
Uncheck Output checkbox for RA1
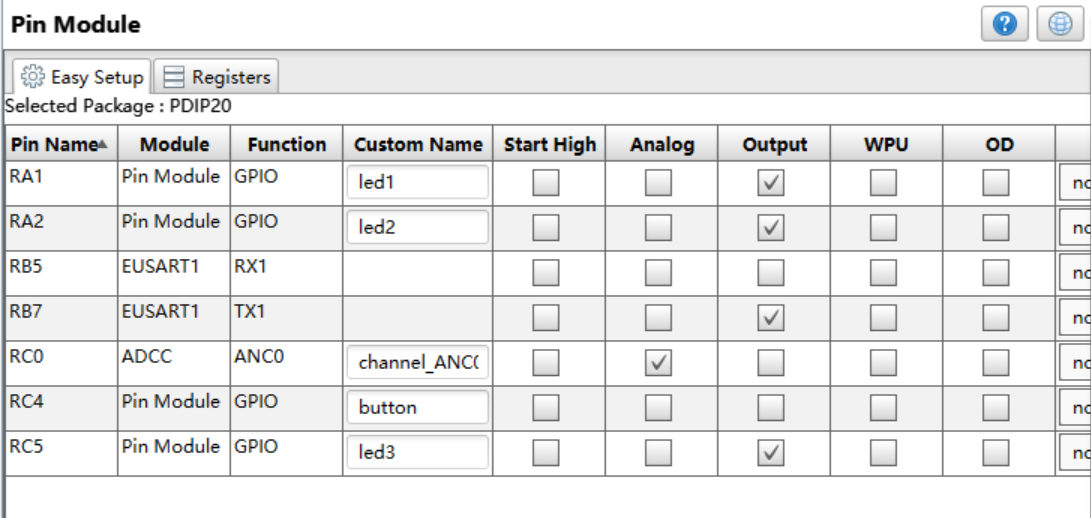pos(771,183)
